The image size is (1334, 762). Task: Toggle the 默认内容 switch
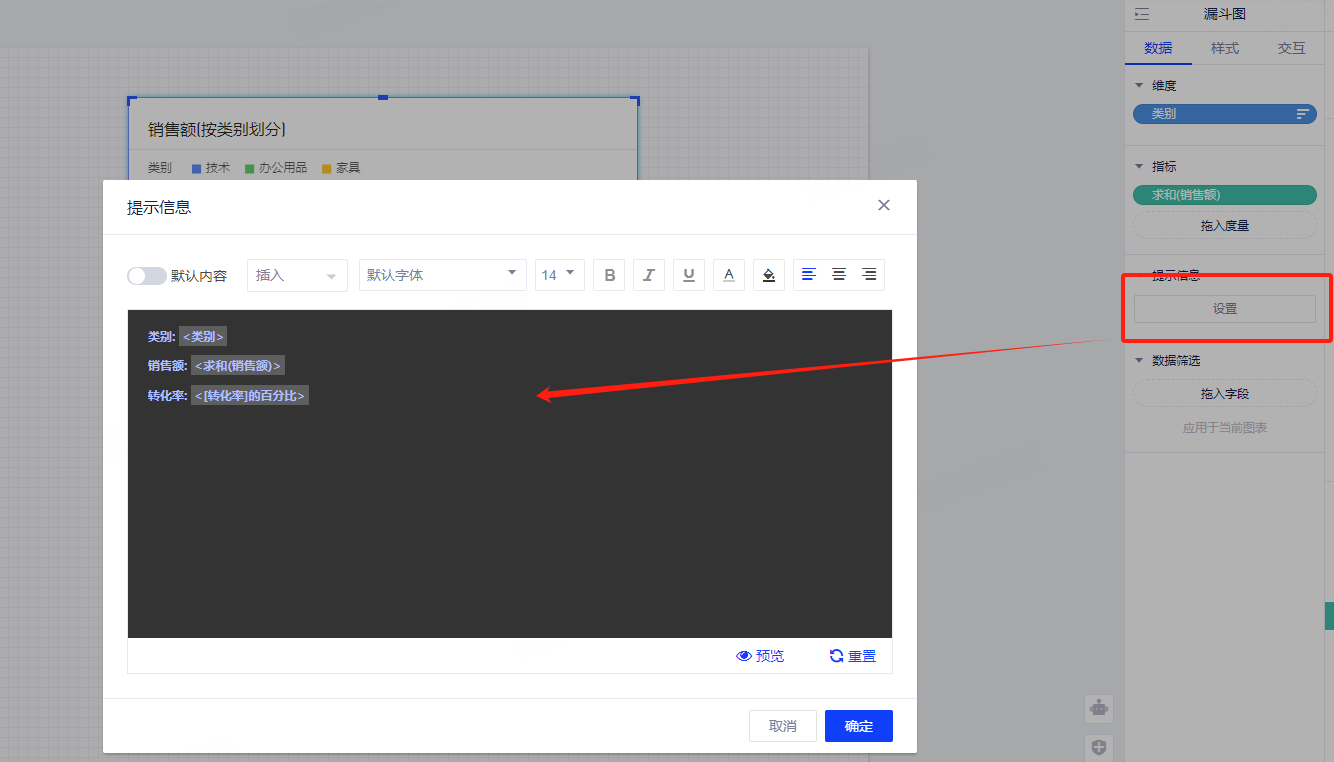tap(147, 276)
